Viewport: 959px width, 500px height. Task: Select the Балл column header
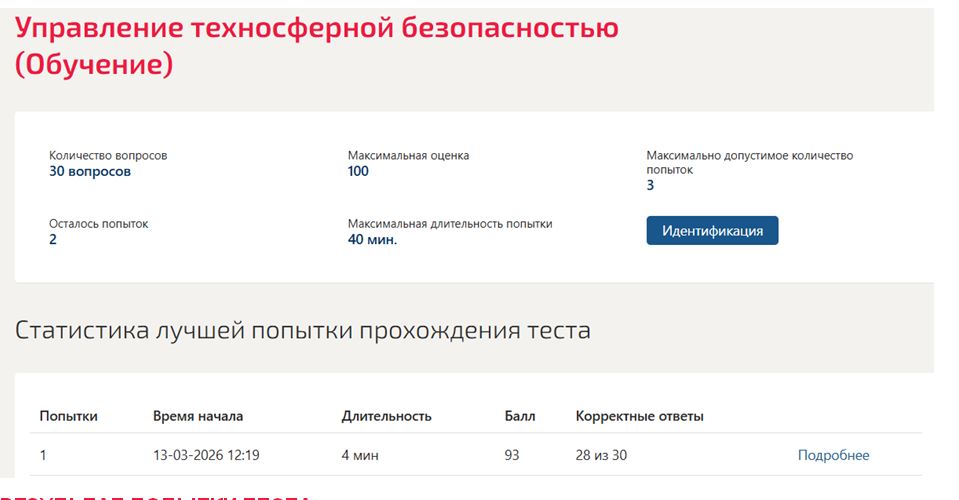[x=520, y=416]
